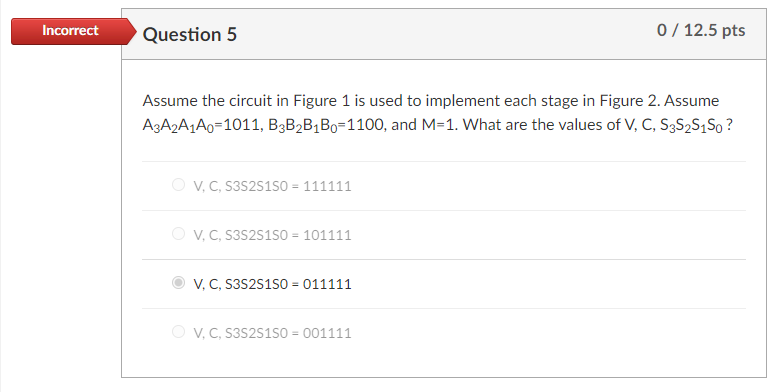Image resolution: width=781 pixels, height=392 pixels.
Task: Click the words 'Figure 1' in the question
Action: [322, 101]
